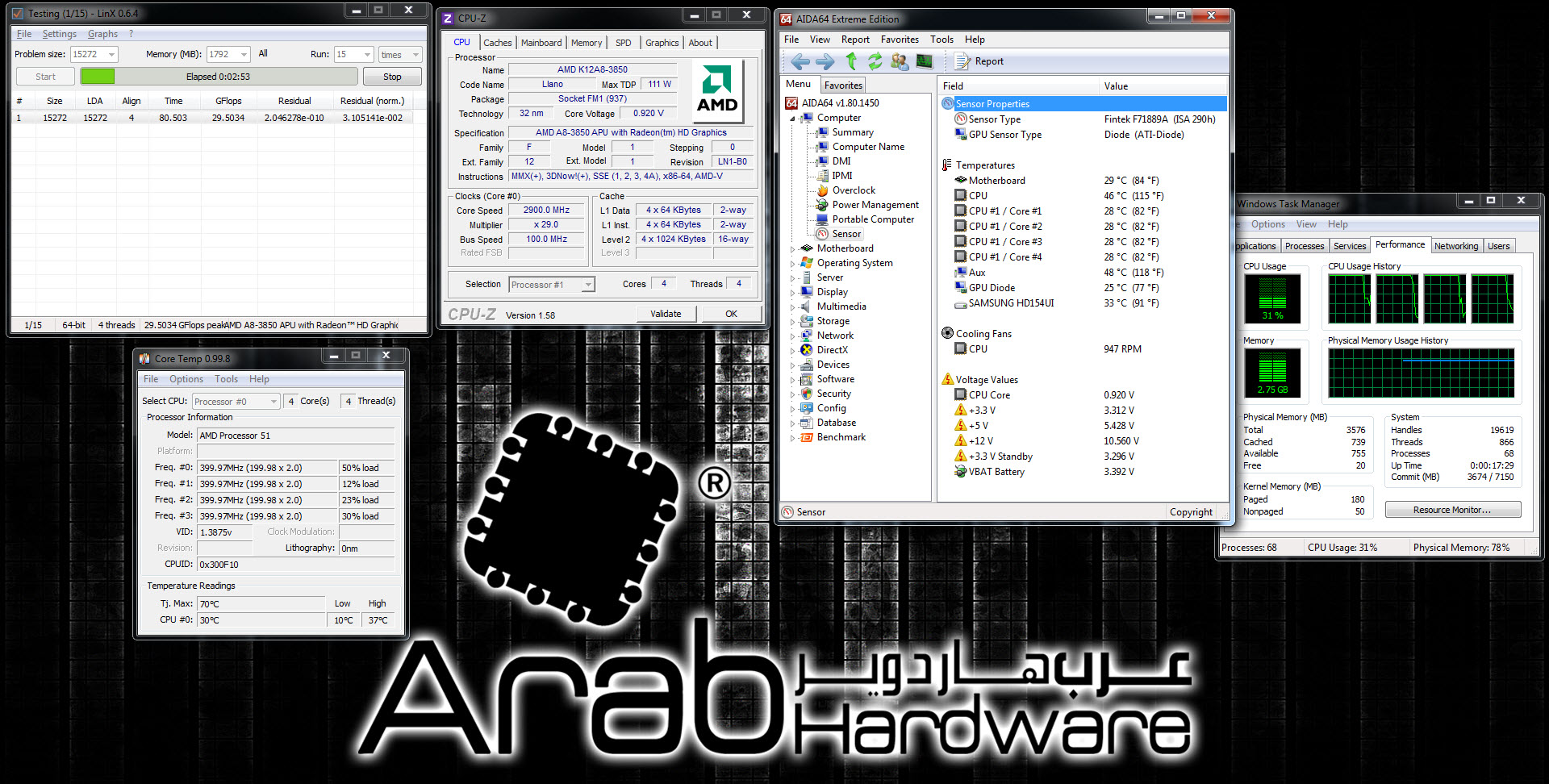Open Task Manager Processes tab
Image resolution: width=1549 pixels, height=784 pixels.
point(1305,246)
